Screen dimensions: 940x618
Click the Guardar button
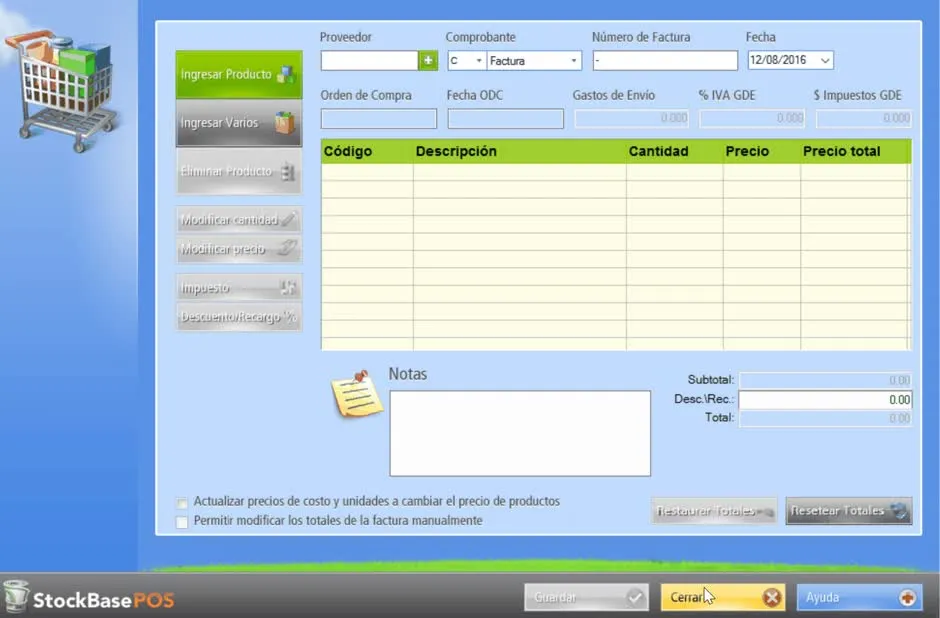click(x=586, y=598)
